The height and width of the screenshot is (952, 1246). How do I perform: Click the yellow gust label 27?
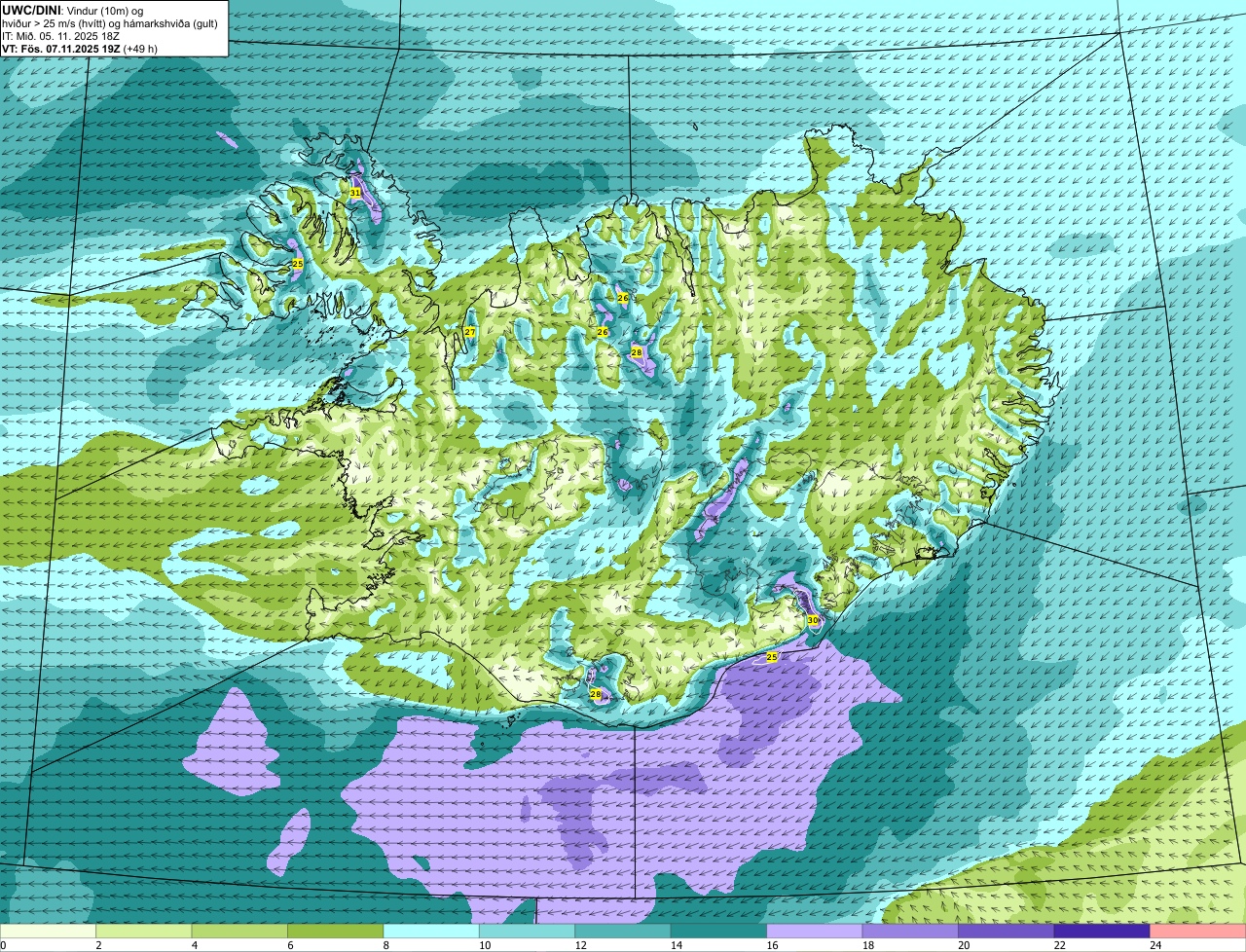469,332
